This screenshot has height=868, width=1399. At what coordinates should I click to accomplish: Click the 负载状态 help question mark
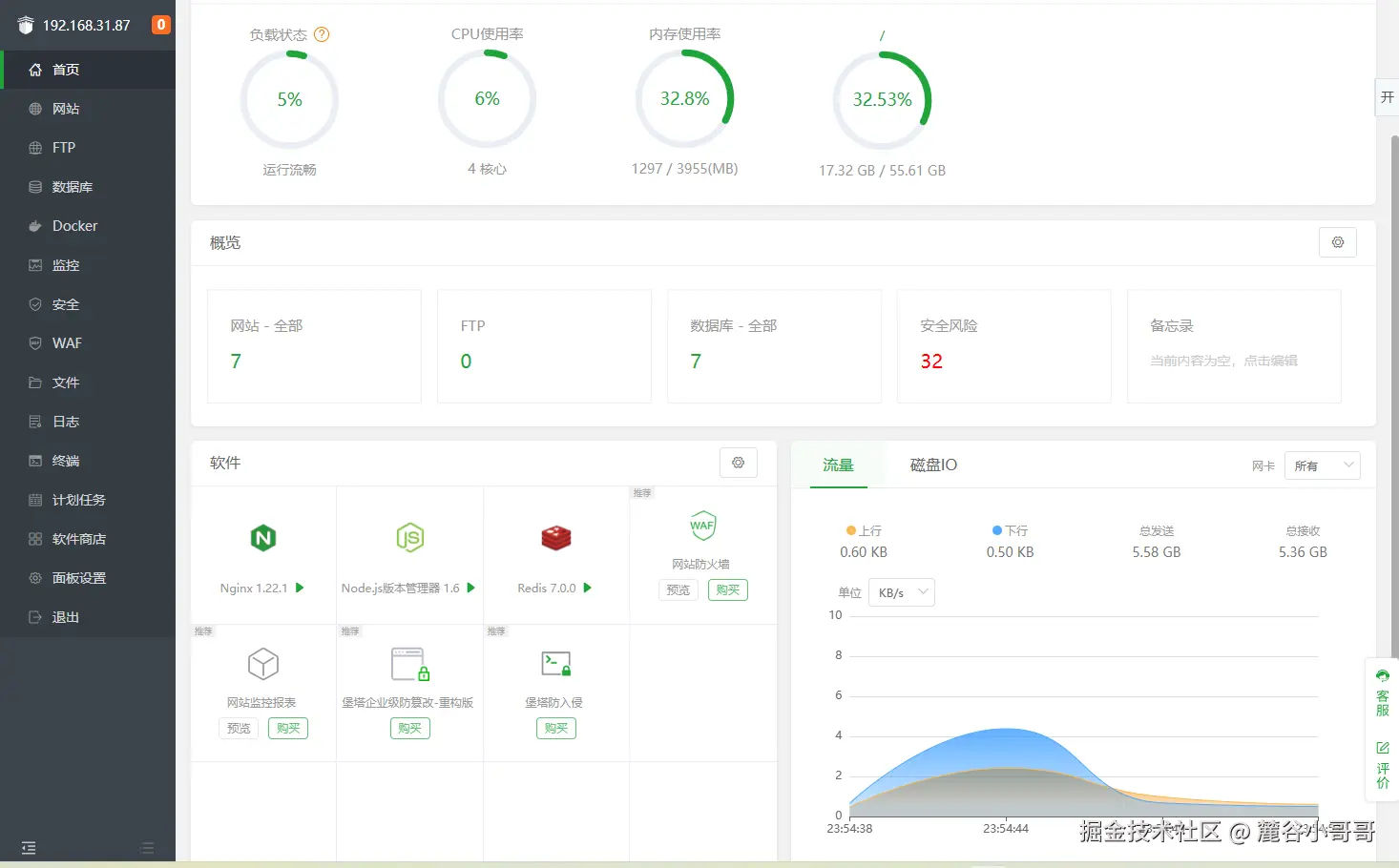(322, 34)
